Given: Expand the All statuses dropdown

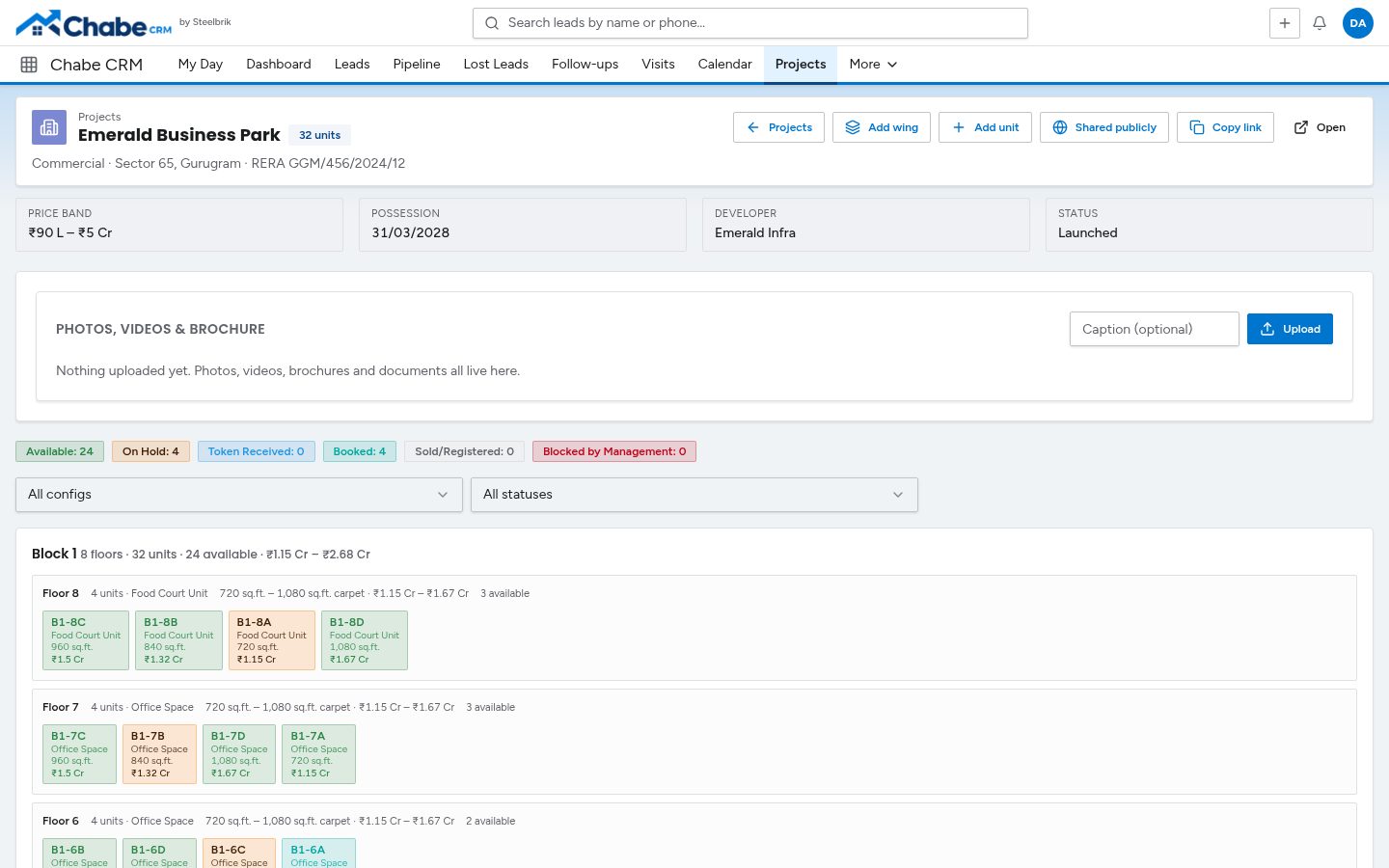Looking at the screenshot, I should pyautogui.click(x=694, y=495).
